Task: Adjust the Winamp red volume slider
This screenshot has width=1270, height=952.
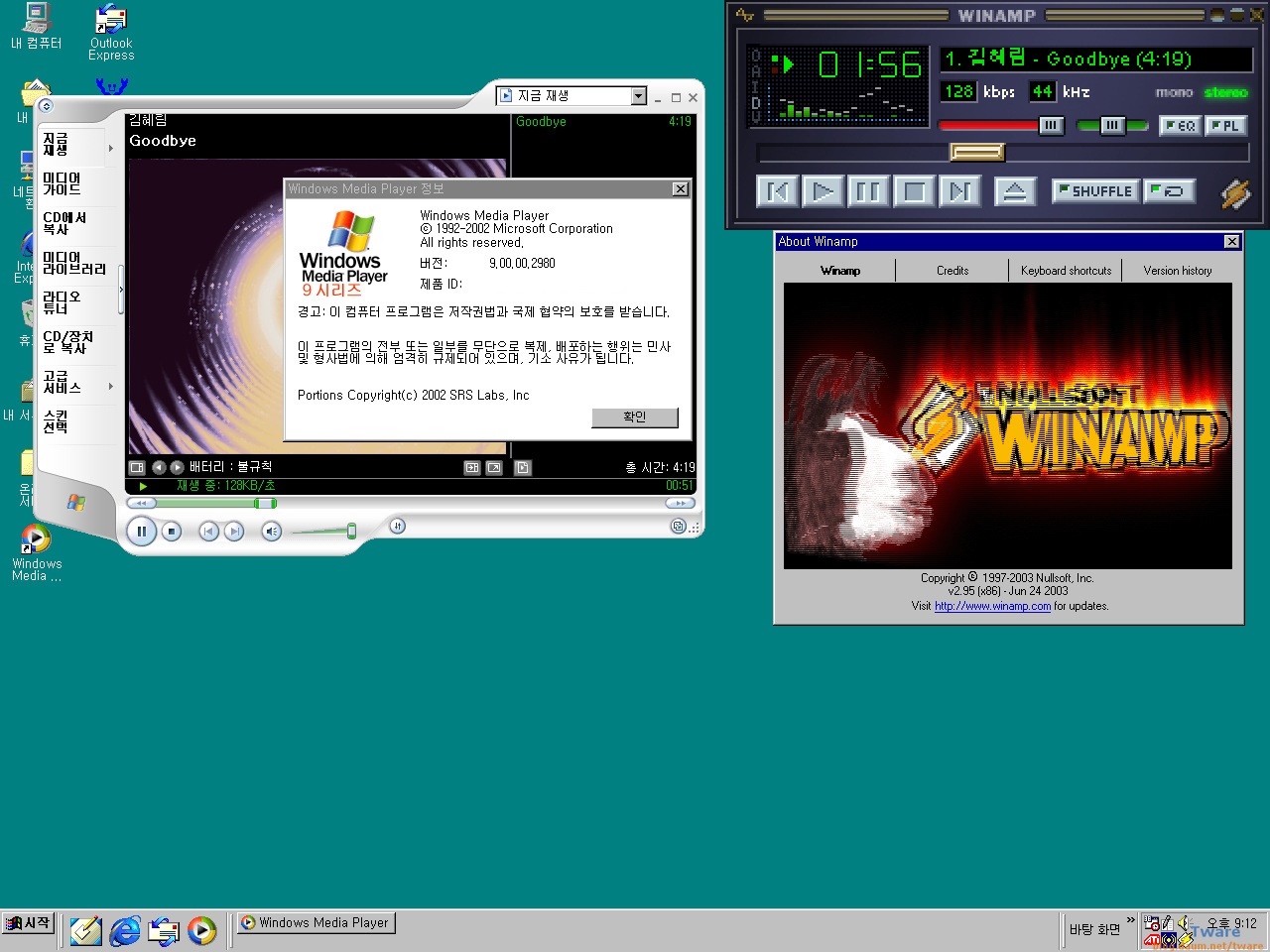Action: point(1002,125)
